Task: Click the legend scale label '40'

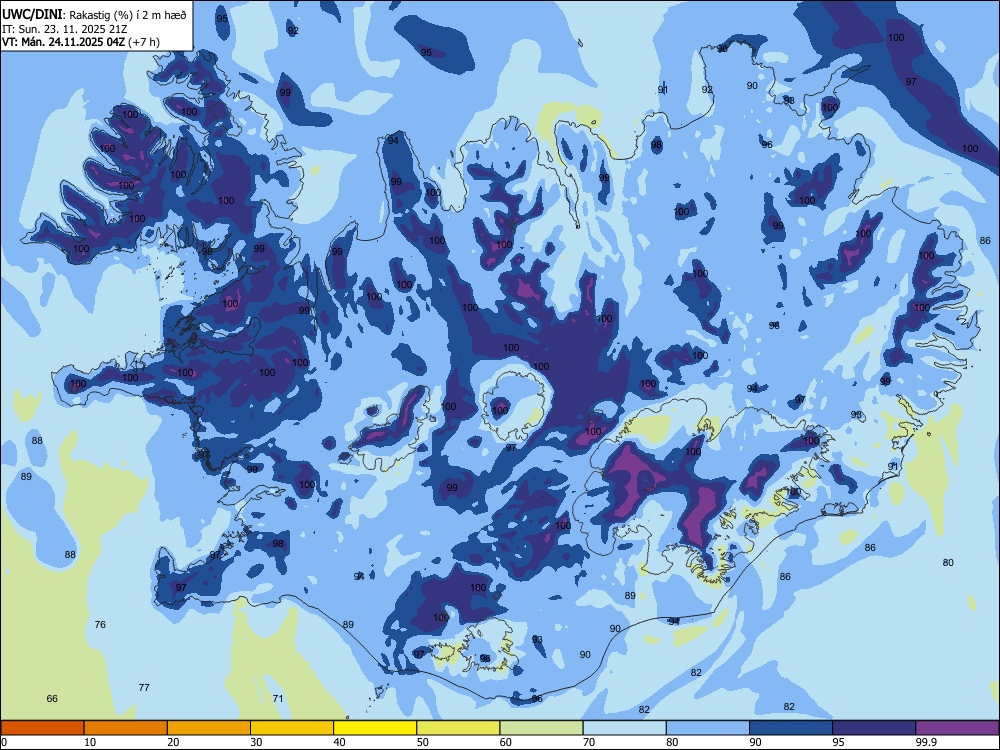Action: [x=340, y=742]
